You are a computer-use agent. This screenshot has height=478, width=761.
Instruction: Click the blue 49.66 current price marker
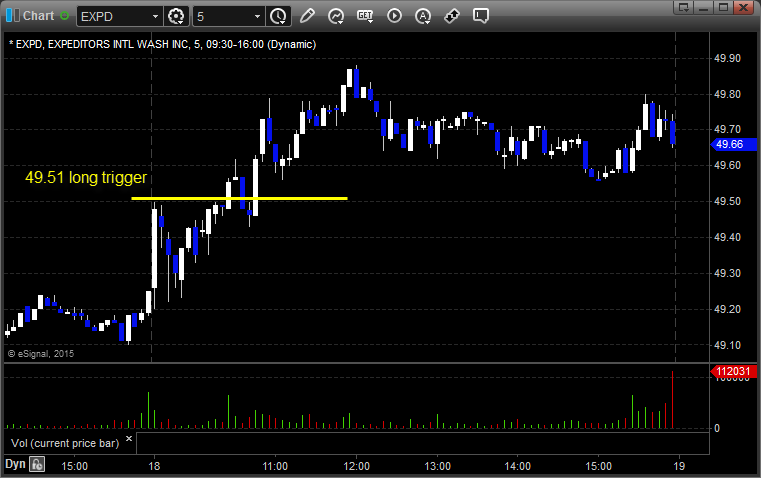click(x=733, y=144)
